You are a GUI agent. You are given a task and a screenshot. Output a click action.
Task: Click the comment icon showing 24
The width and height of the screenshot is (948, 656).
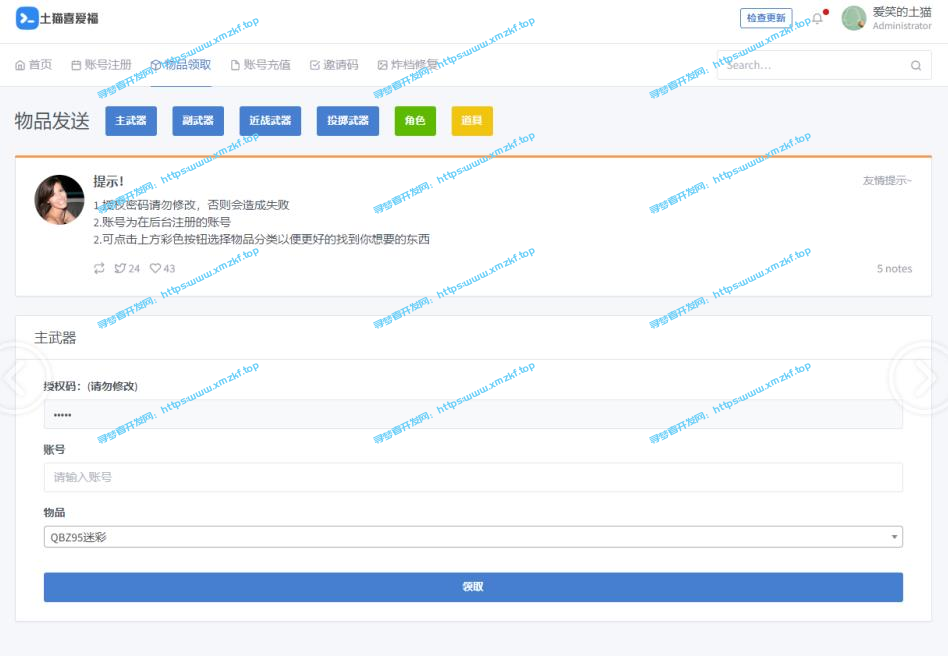coord(120,268)
